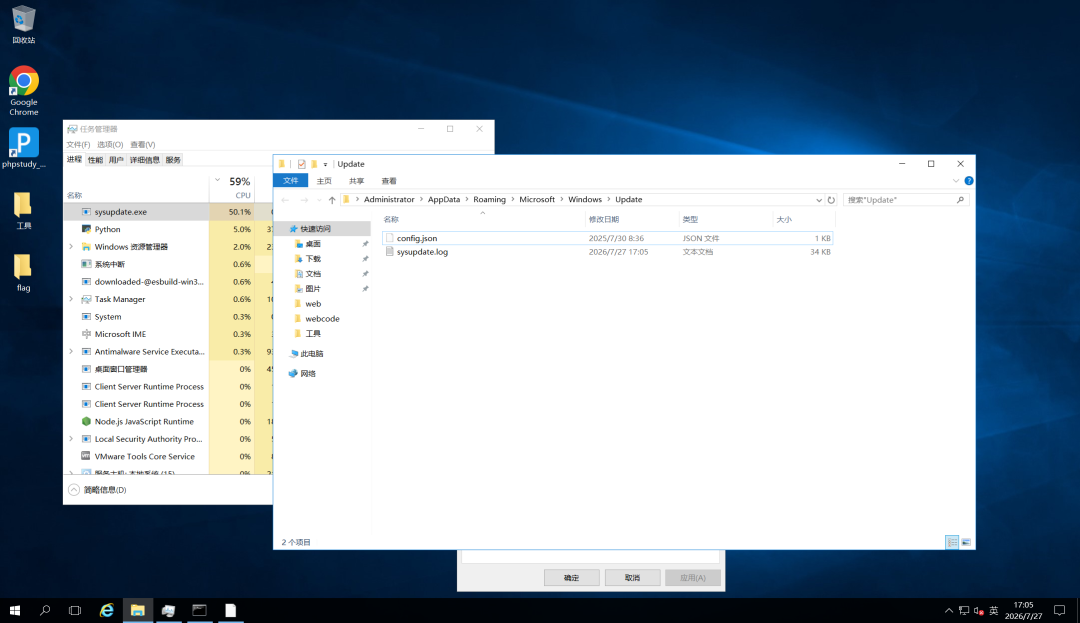Collapse details with 简略信息 toggle
The width and height of the screenshot is (1080, 623).
tap(97, 490)
